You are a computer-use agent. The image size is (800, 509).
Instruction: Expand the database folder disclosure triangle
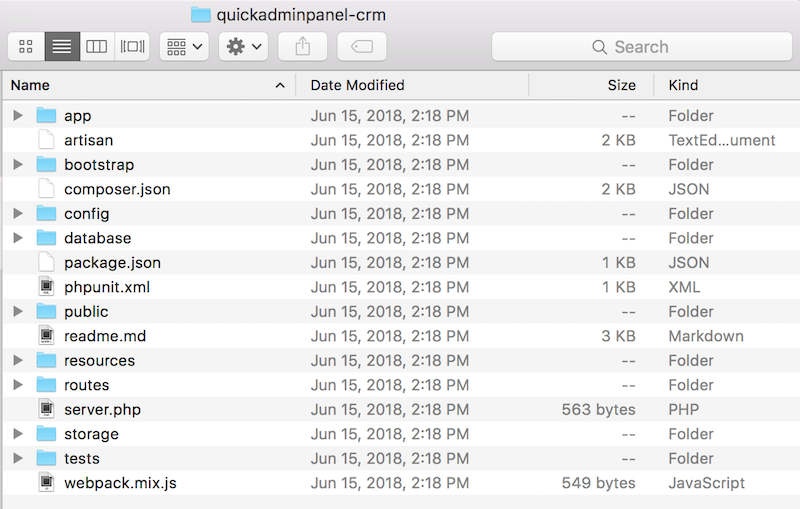(18, 238)
